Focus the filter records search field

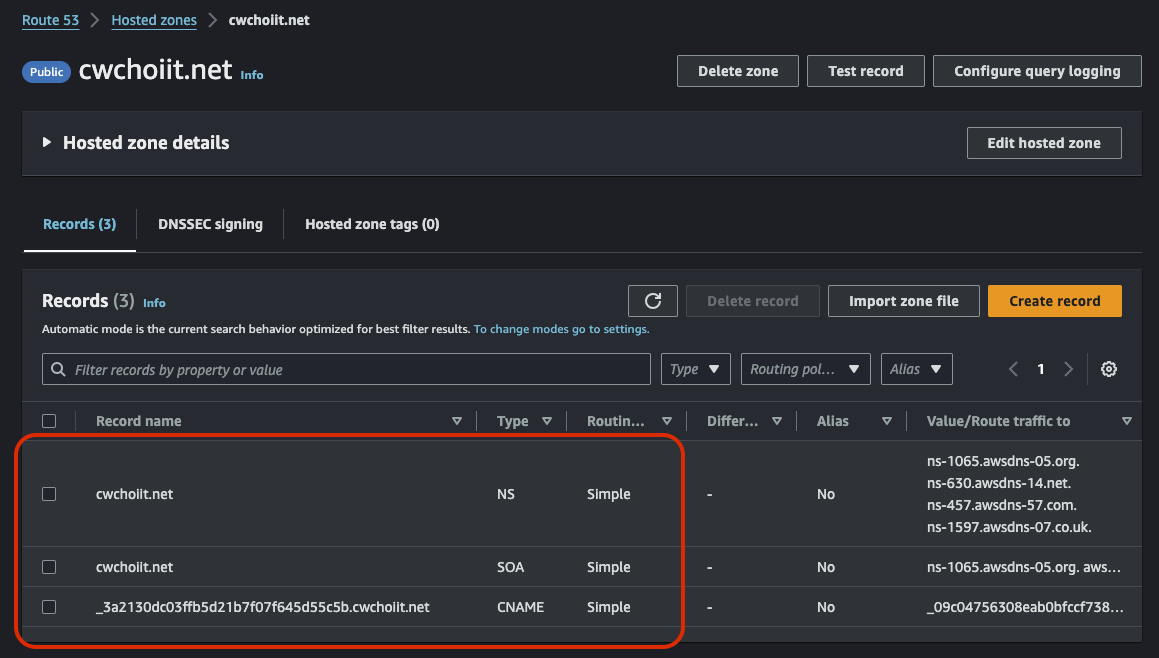346,369
